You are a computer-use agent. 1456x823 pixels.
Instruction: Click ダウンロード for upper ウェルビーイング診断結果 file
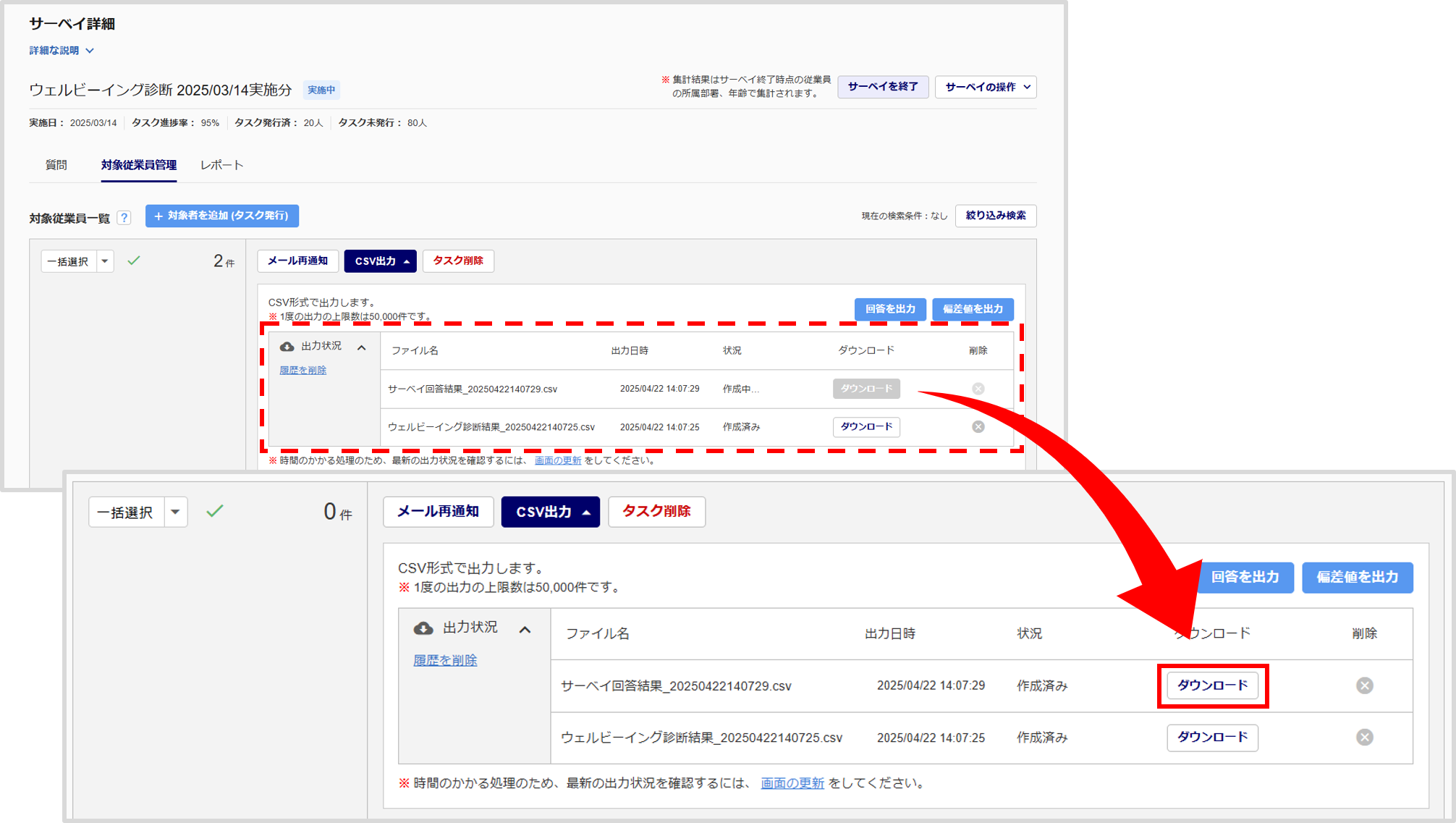coord(866,427)
